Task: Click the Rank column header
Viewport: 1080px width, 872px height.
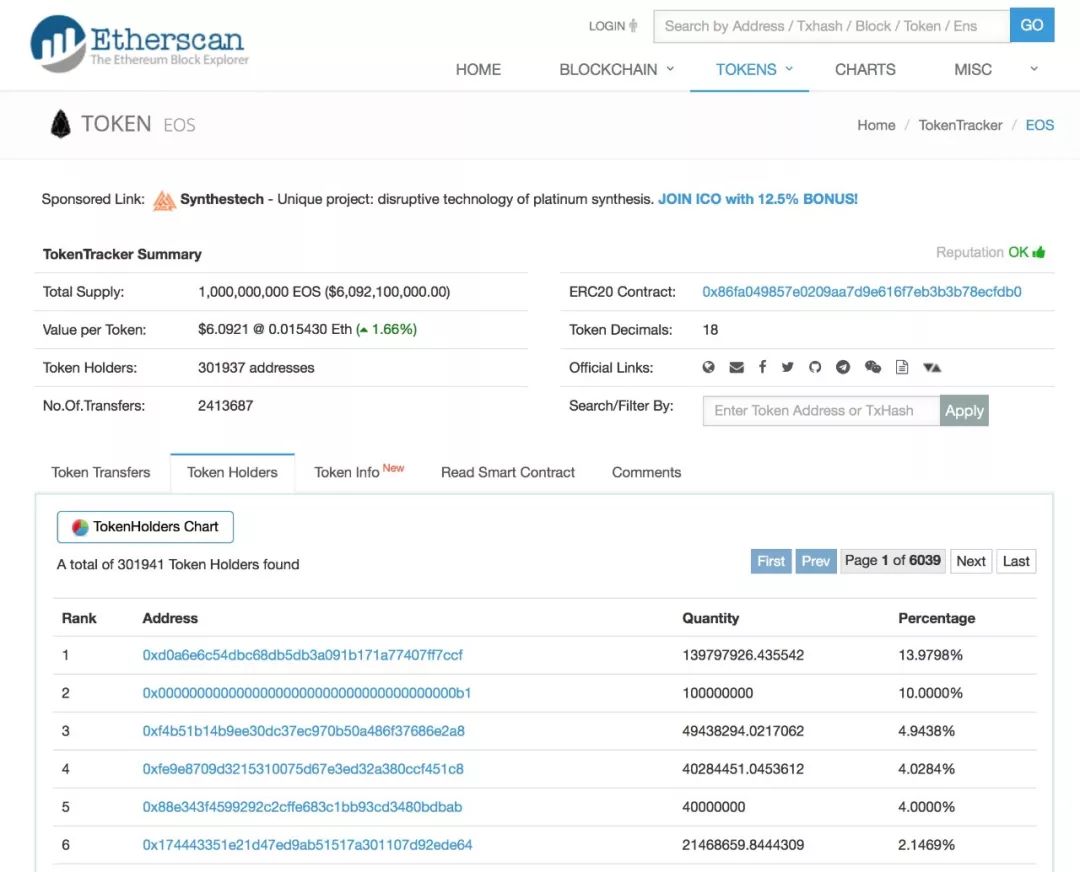Action: coord(79,619)
